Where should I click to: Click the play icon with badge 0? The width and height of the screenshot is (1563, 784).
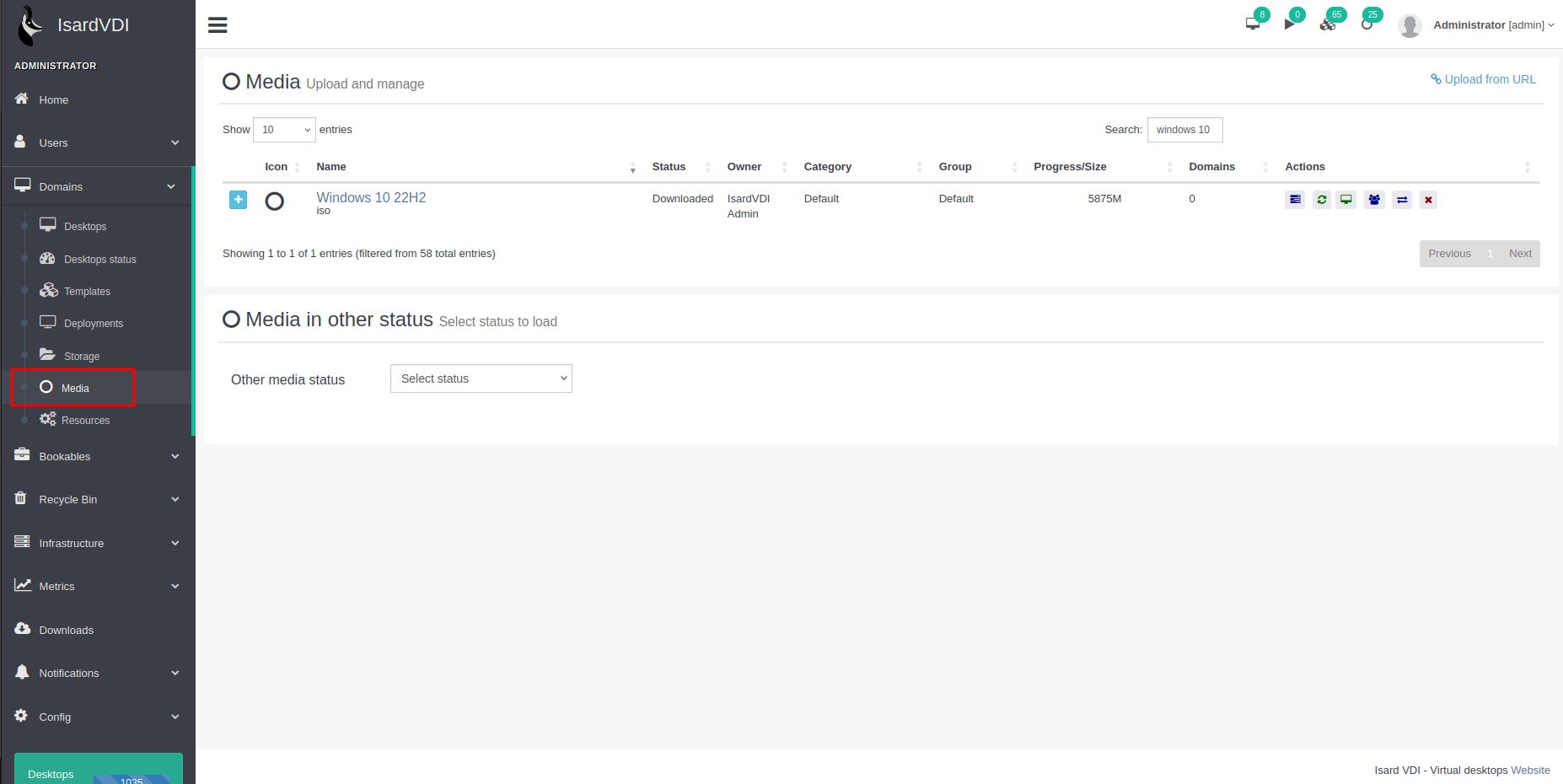1290,24
